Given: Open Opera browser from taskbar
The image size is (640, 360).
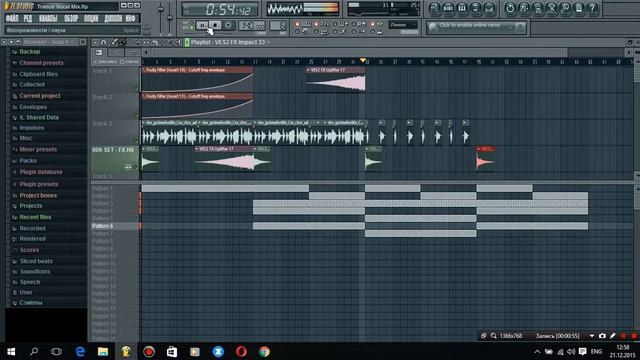Looking at the screenshot, I should tap(241, 351).
